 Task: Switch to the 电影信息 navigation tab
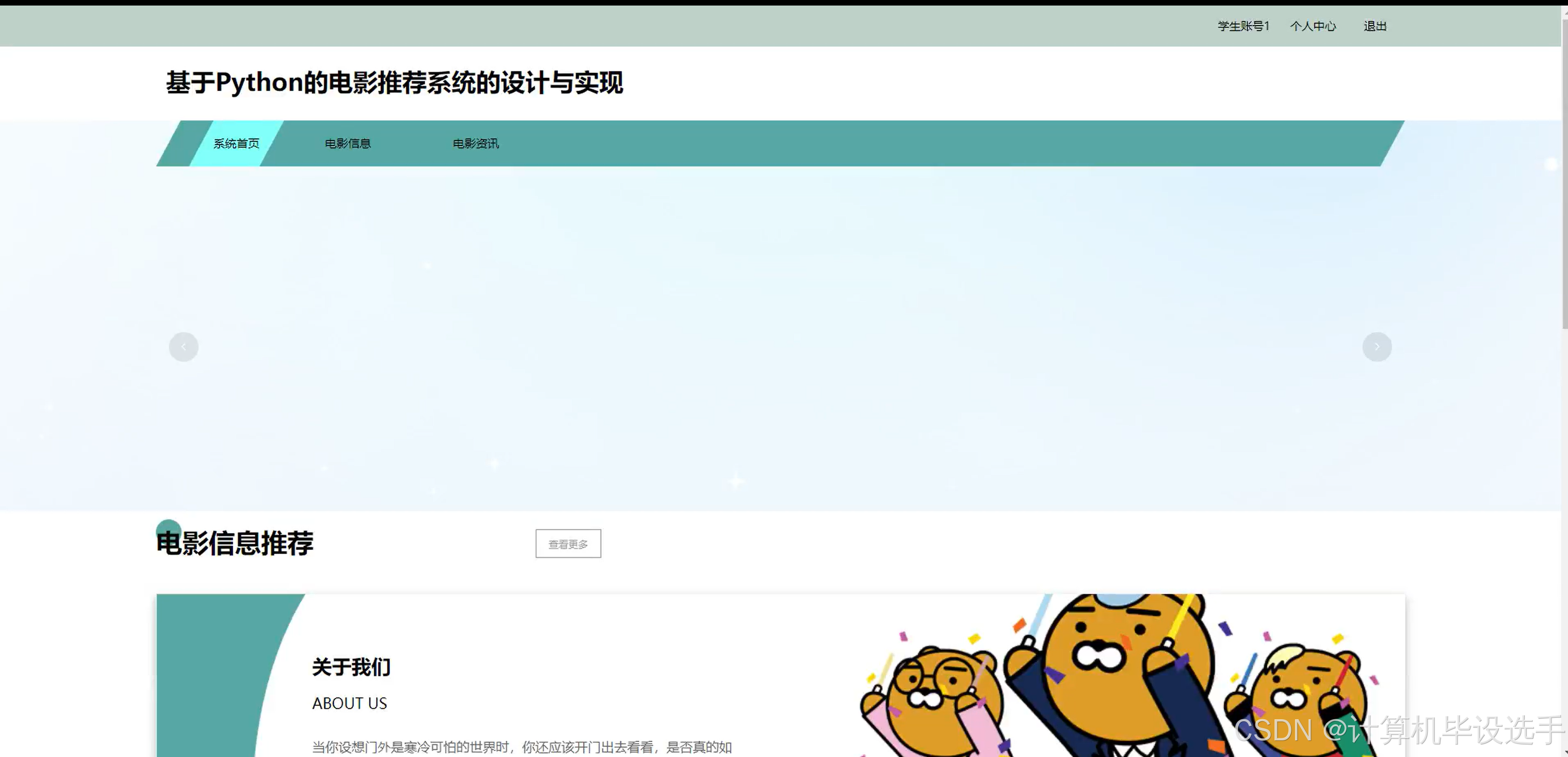[347, 143]
